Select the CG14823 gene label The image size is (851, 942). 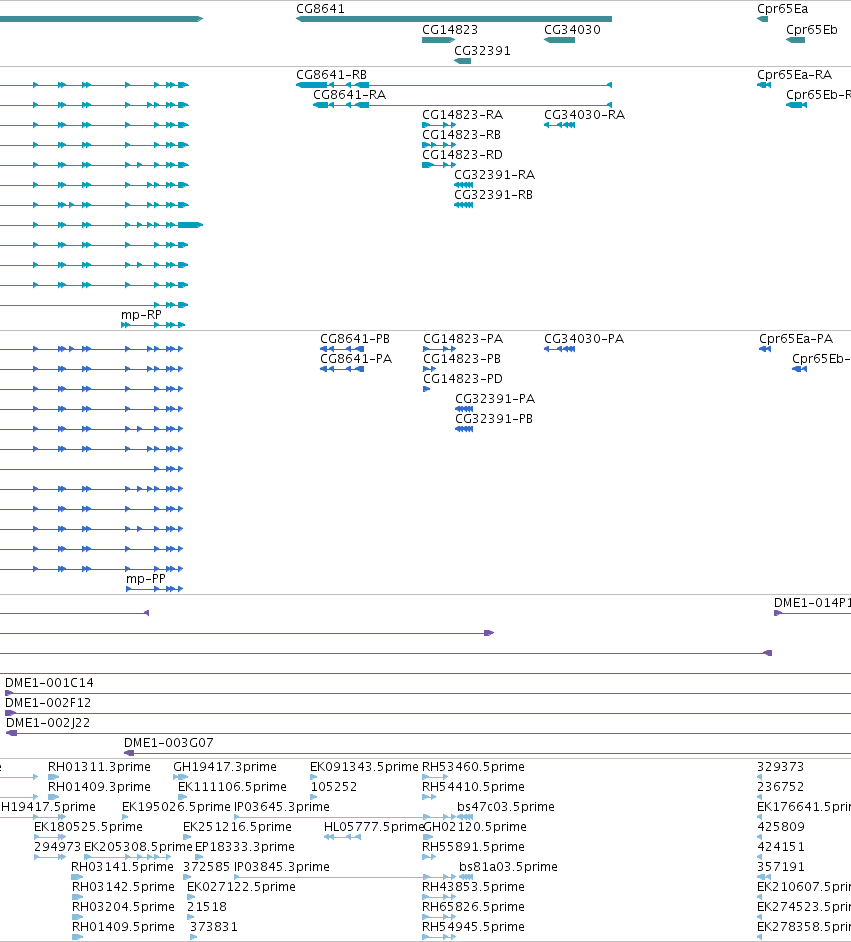[x=450, y=30]
